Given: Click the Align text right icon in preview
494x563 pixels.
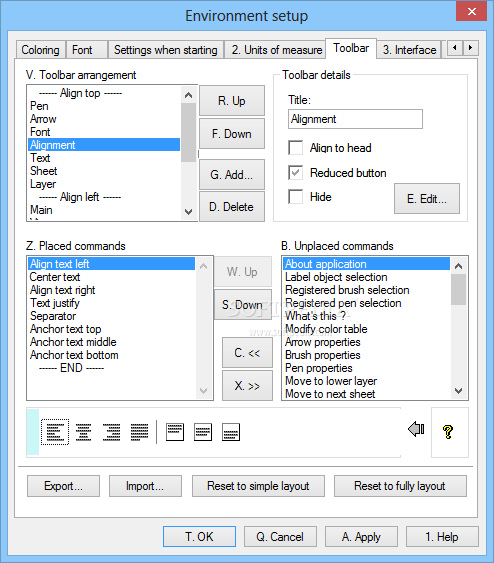Looking at the screenshot, I should (111, 432).
